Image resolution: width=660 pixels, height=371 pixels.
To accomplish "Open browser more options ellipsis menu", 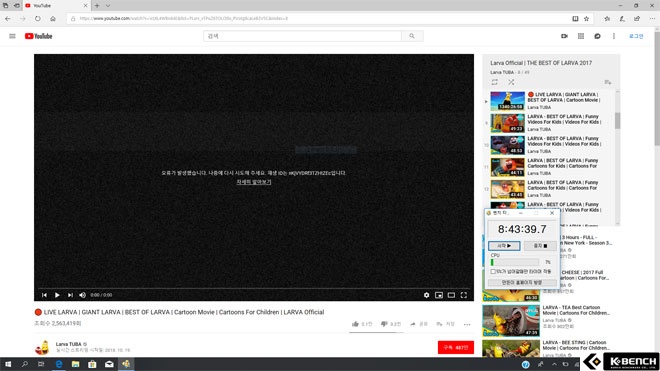I will [652, 19].
